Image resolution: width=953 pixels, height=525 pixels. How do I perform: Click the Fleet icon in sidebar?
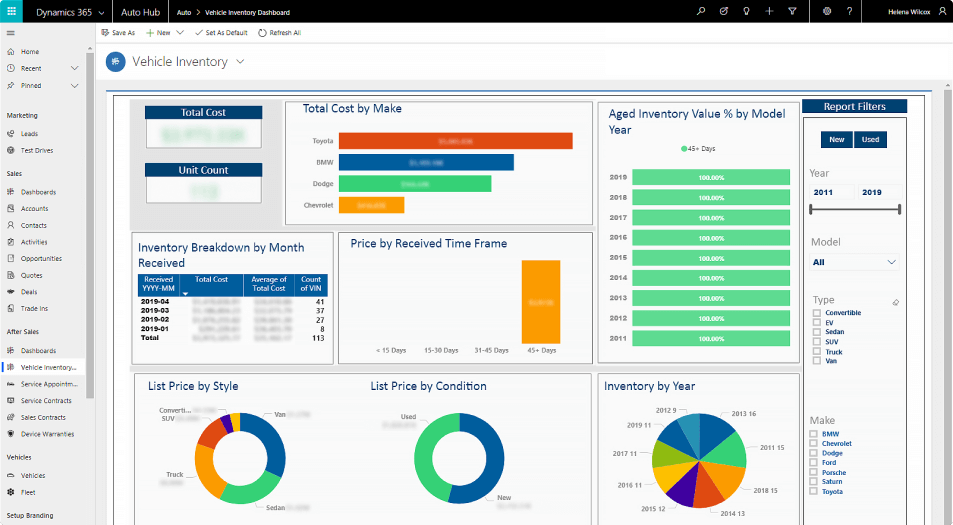pos(10,492)
